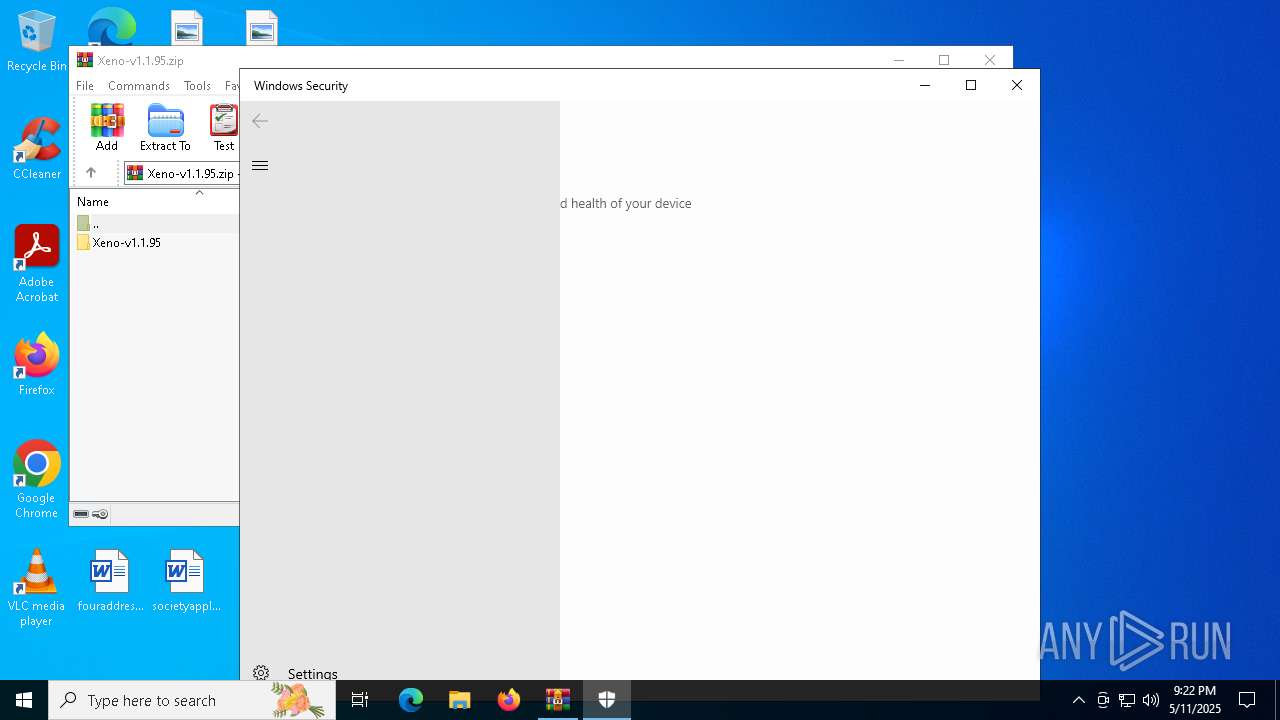Viewport: 1280px width, 720px height.
Task: Click the Microsoft Edge desktop icon
Action: (x=111, y=27)
